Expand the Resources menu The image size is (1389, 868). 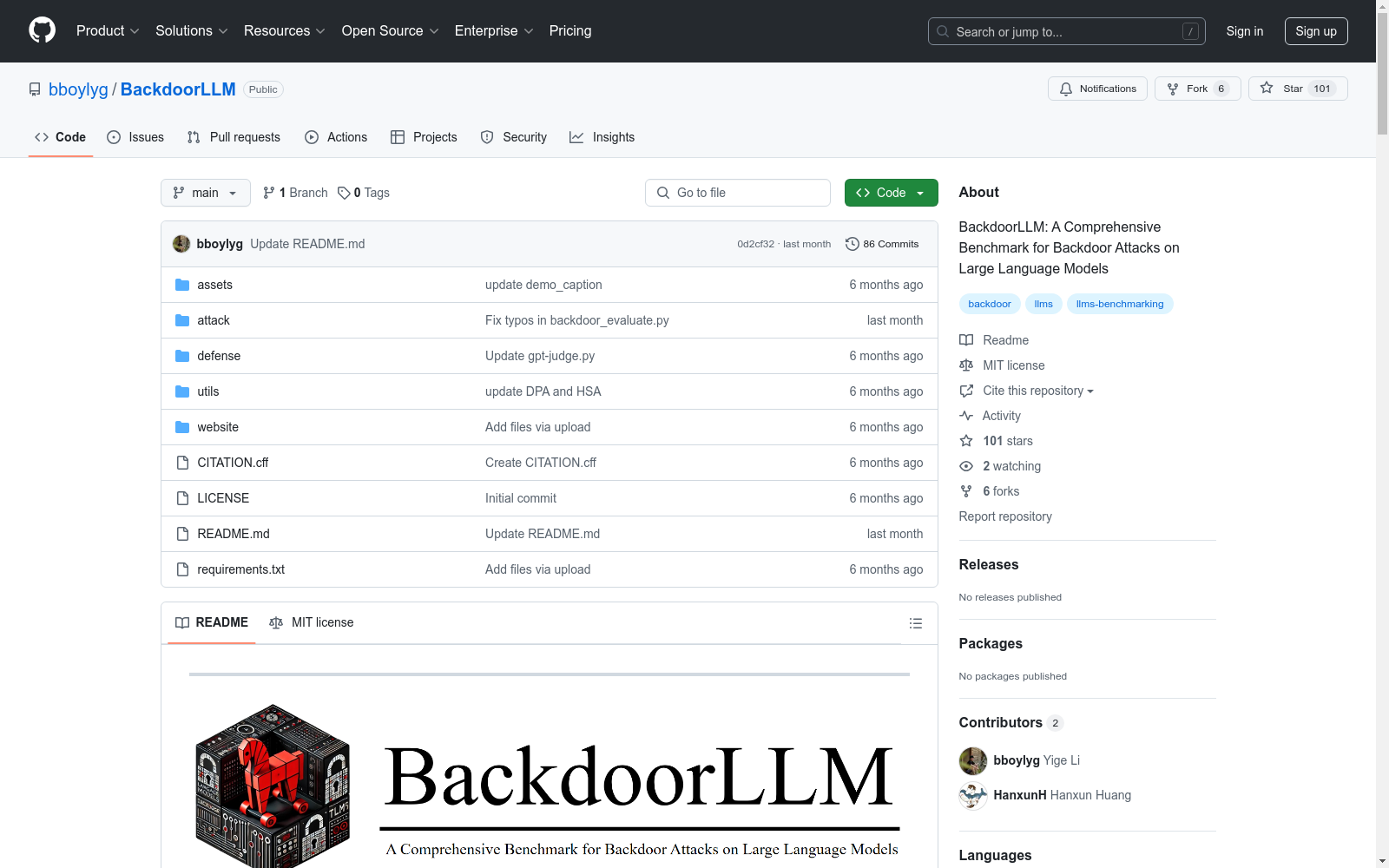284,30
